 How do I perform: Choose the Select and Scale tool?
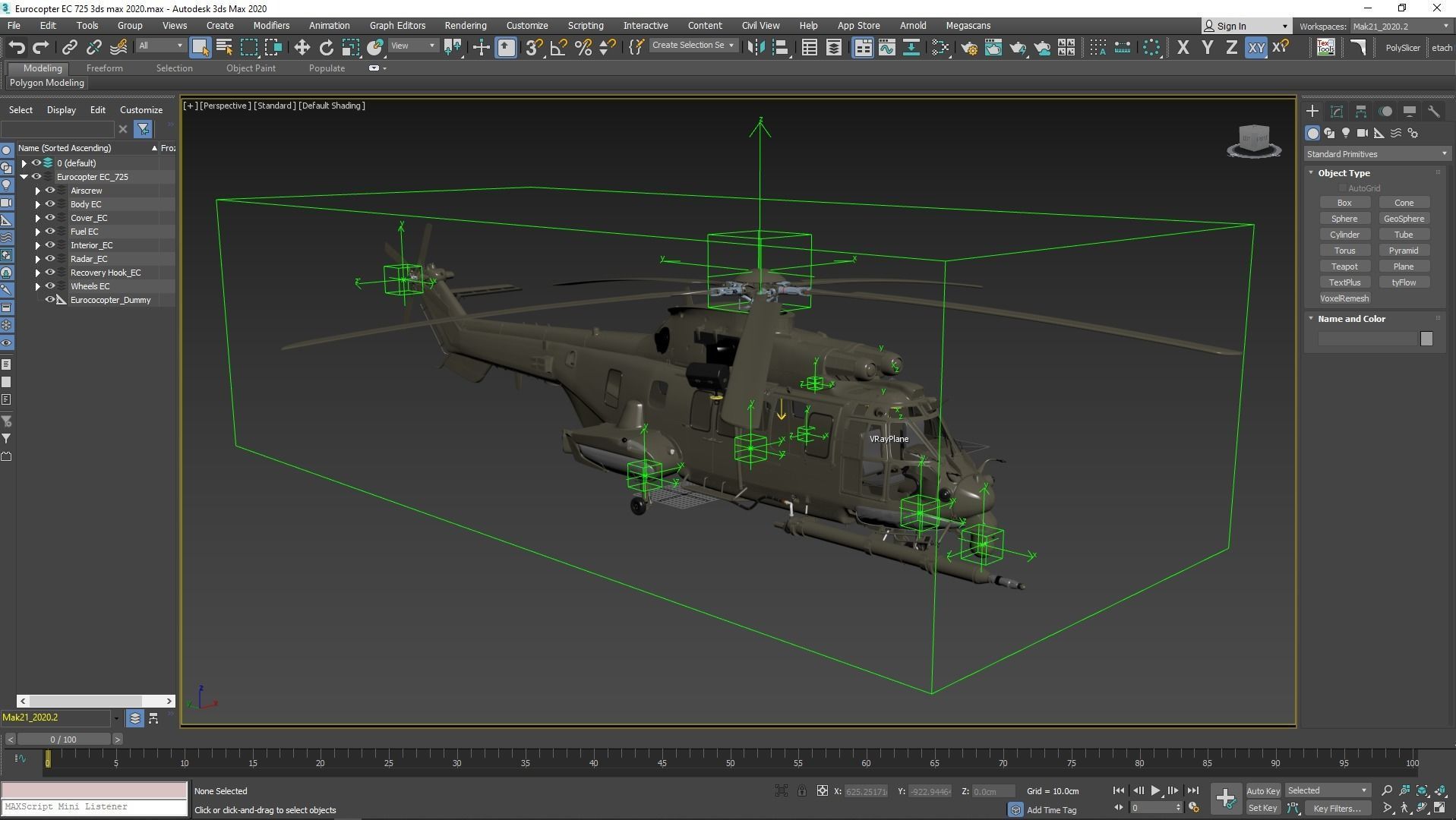pyautogui.click(x=350, y=47)
